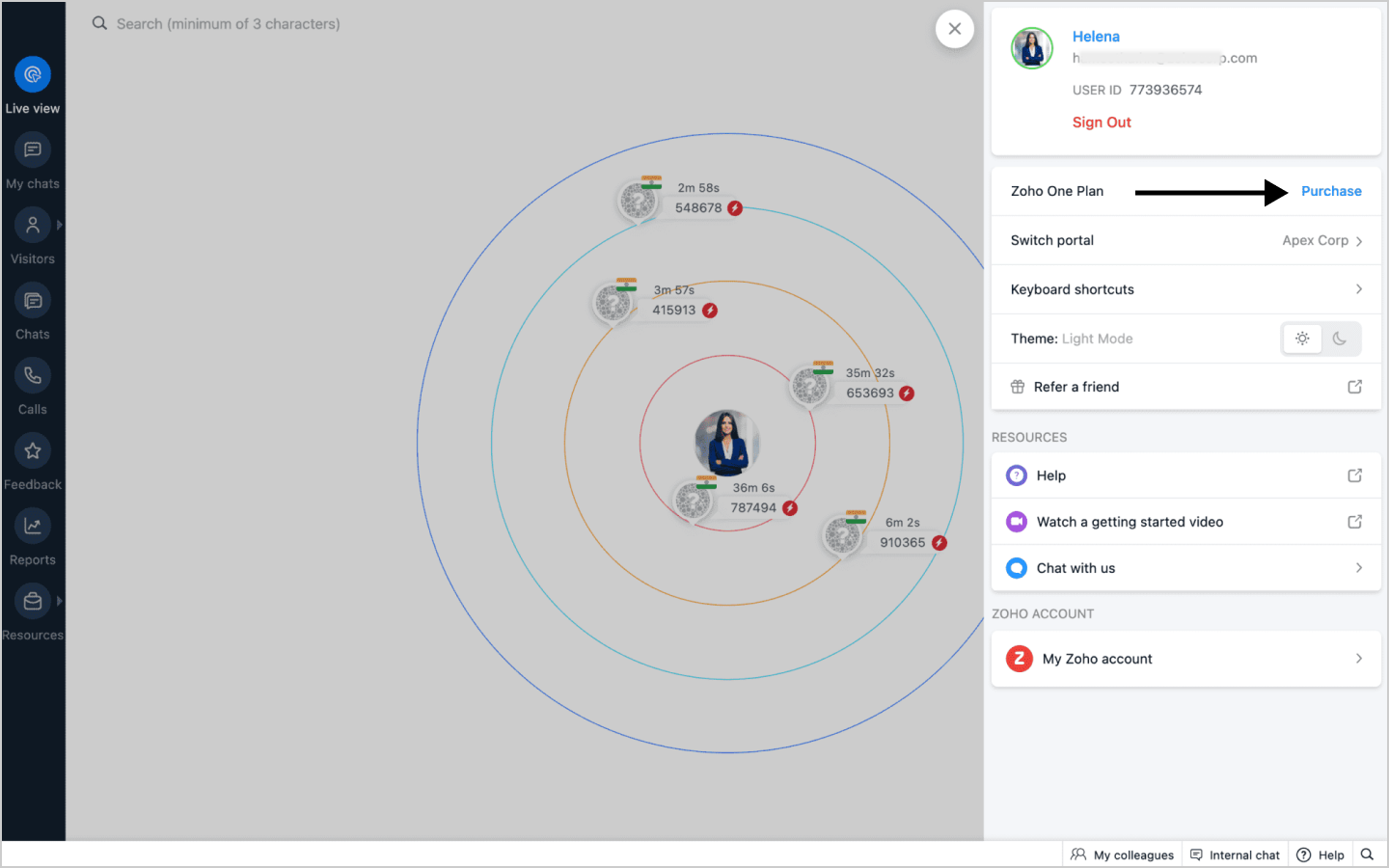
Task: Click the red bolt icon beside 787494
Action: [790, 508]
